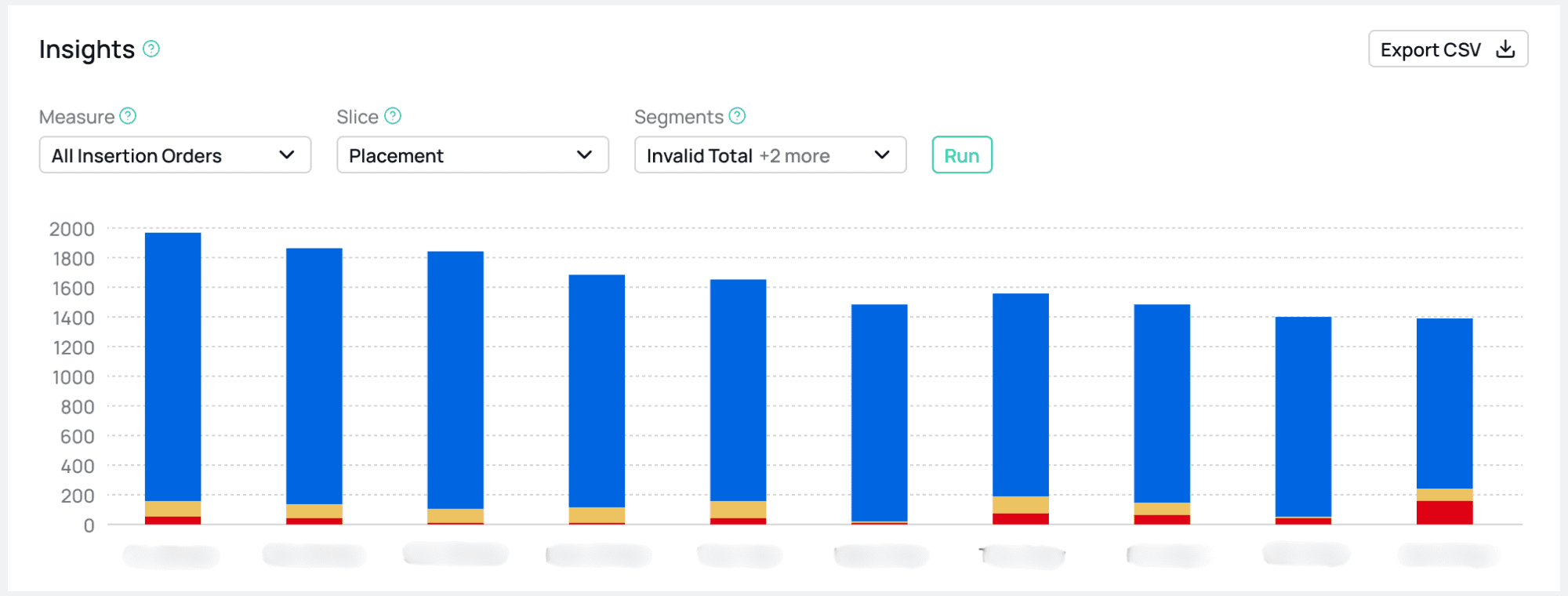View the Segments help tooltip icon
Image resolution: width=1568 pixels, height=596 pixels.
tap(737, 115)
